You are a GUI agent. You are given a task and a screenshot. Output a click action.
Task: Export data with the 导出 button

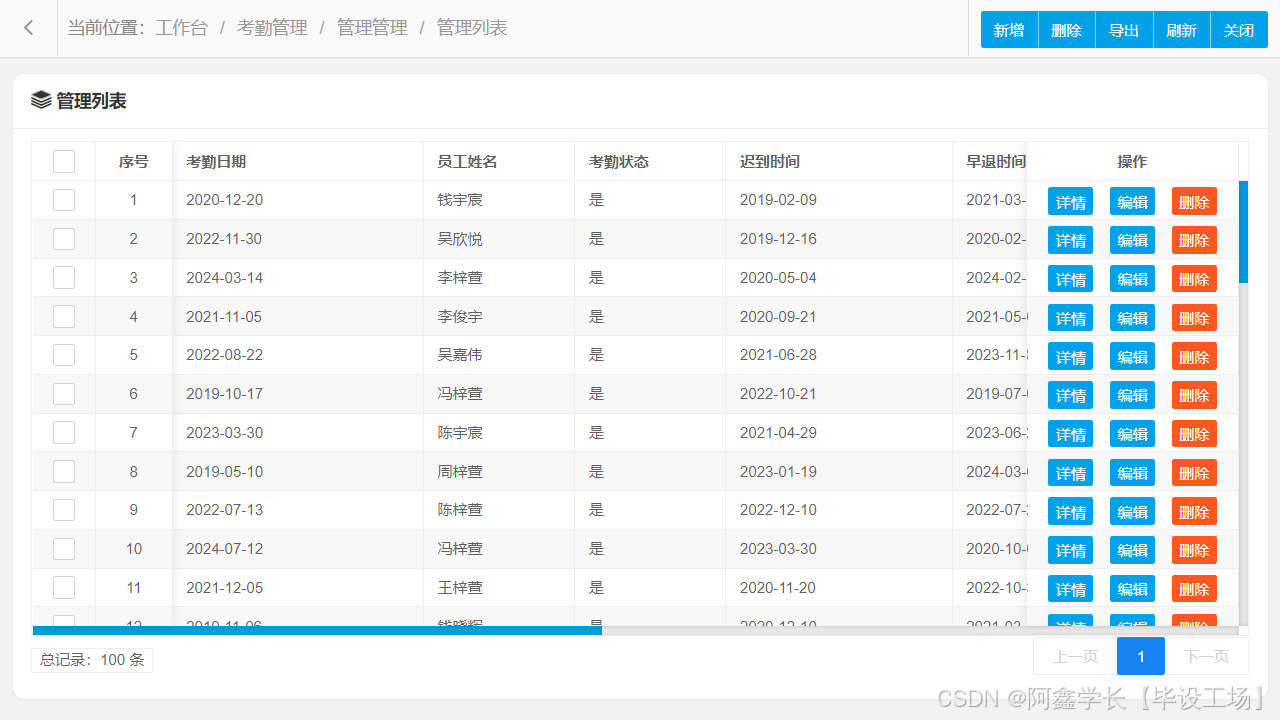coord(1124,30)
